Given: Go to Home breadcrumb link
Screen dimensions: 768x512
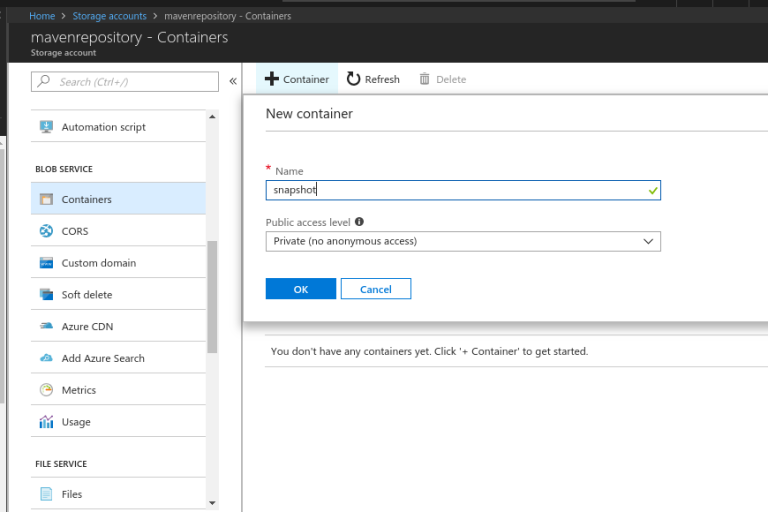Looking at the screenshot, I should (x=42, y=16).
